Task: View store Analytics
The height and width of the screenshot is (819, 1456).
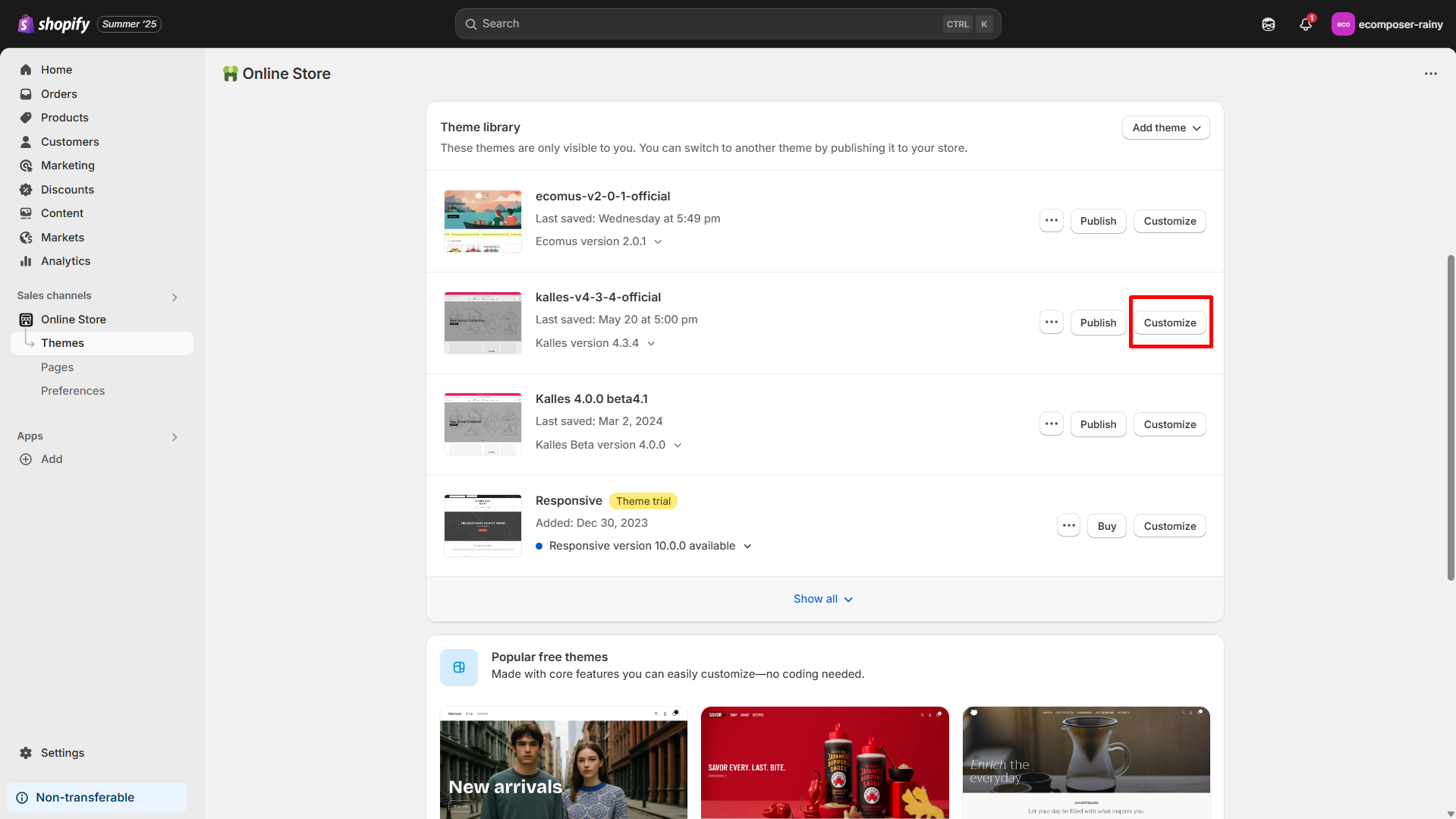Action: pos(64,260)
